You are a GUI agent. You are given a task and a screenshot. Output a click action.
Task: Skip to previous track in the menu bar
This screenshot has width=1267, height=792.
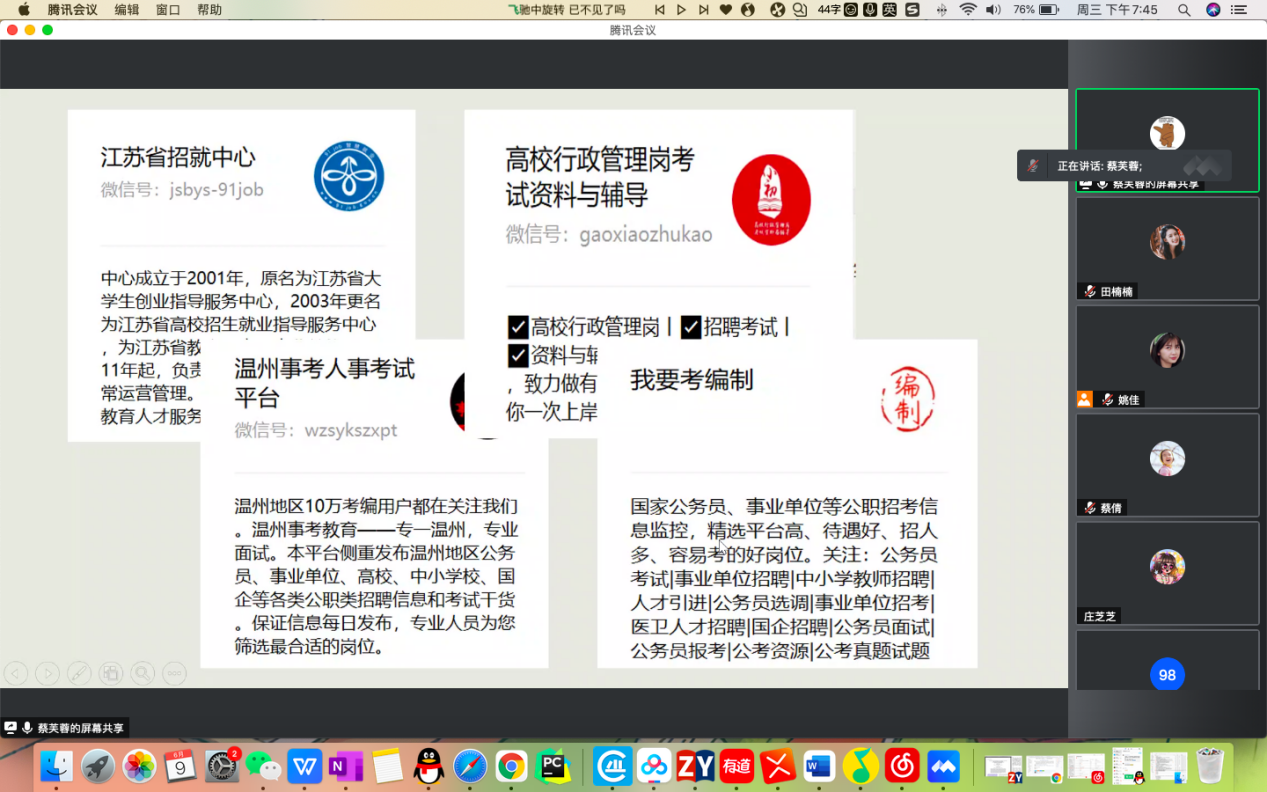click(x=659, y=10)
